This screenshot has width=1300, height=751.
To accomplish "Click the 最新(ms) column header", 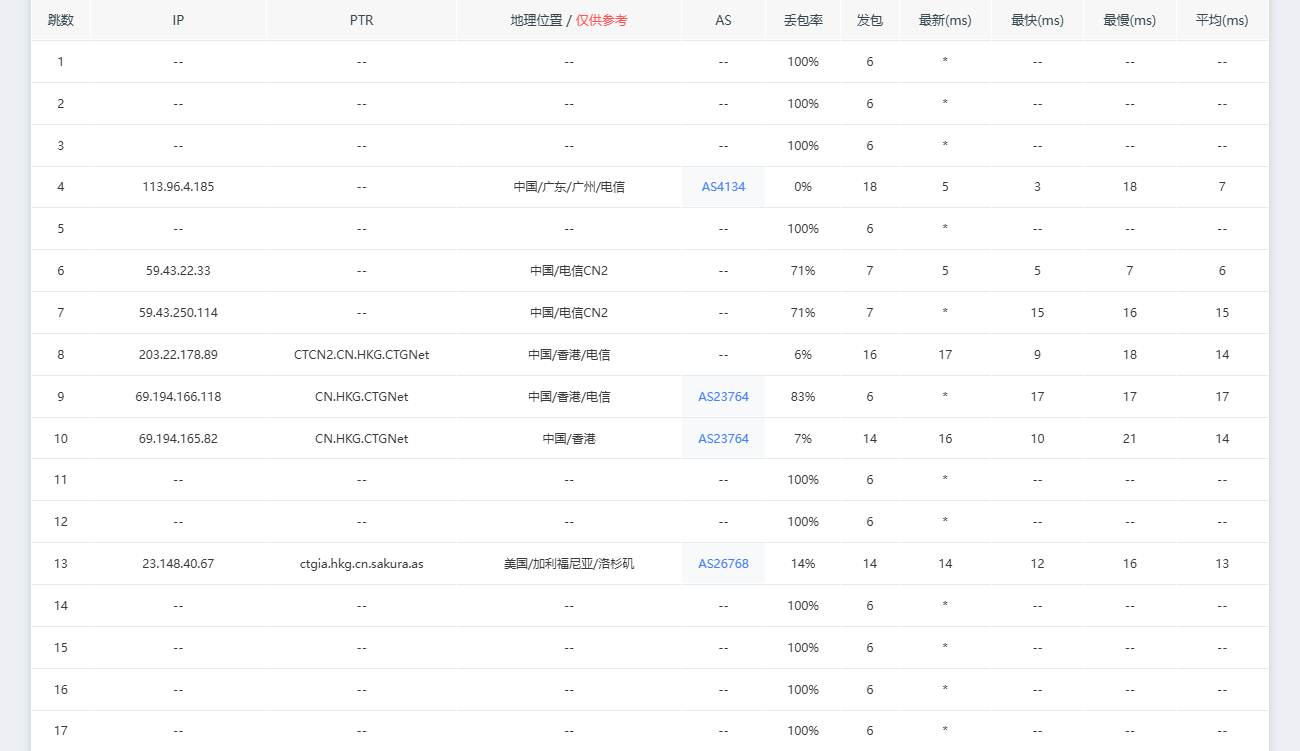I will tap(945, 20).
